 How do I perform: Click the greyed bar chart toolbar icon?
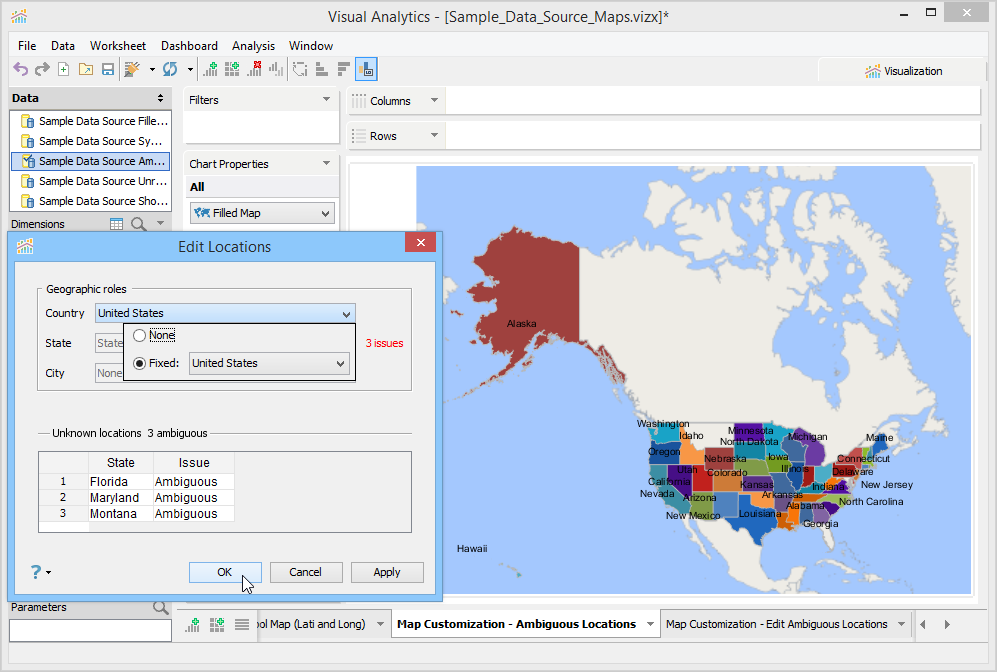[276, 69]
